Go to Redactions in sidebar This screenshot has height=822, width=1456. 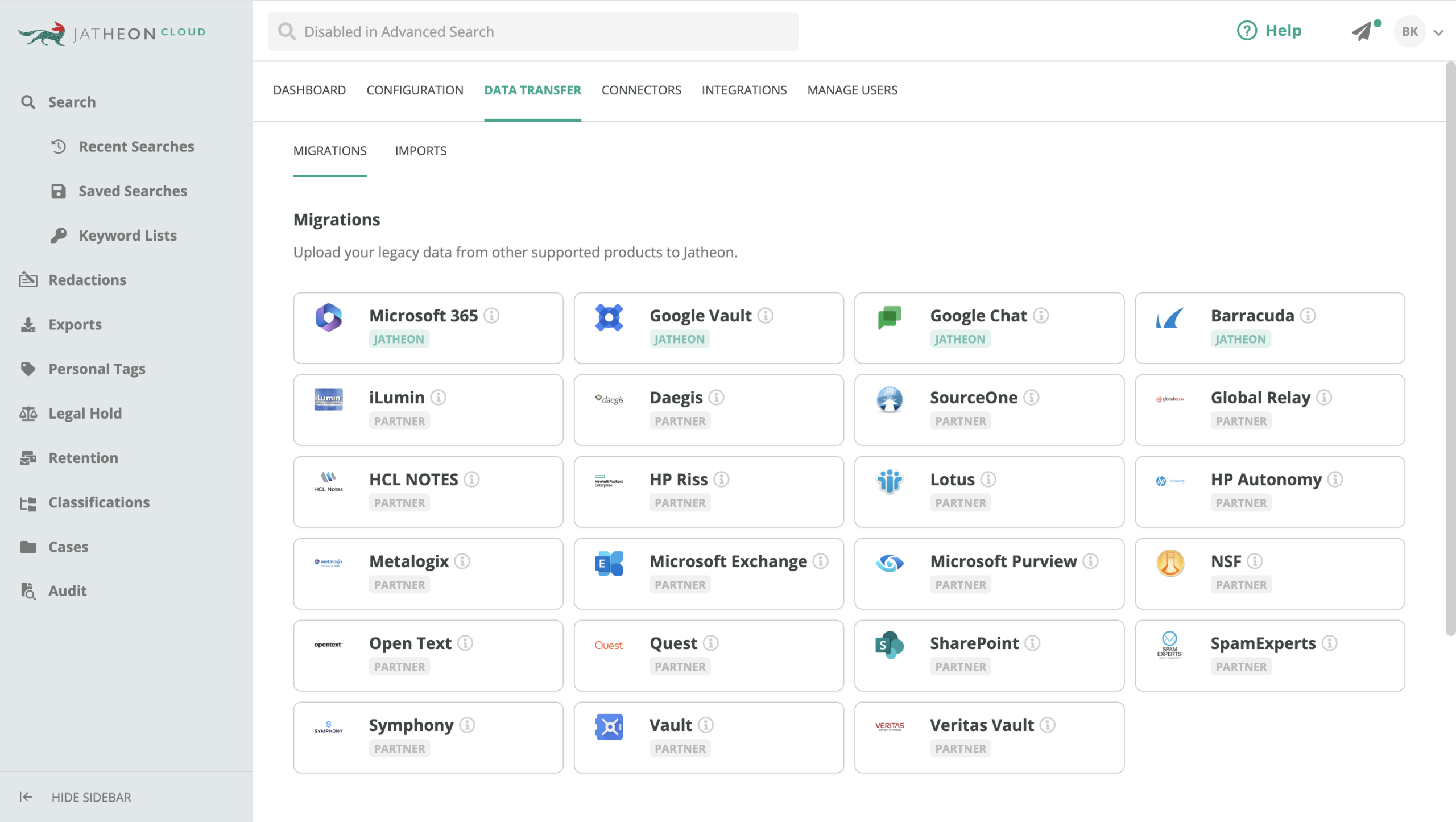87,279
